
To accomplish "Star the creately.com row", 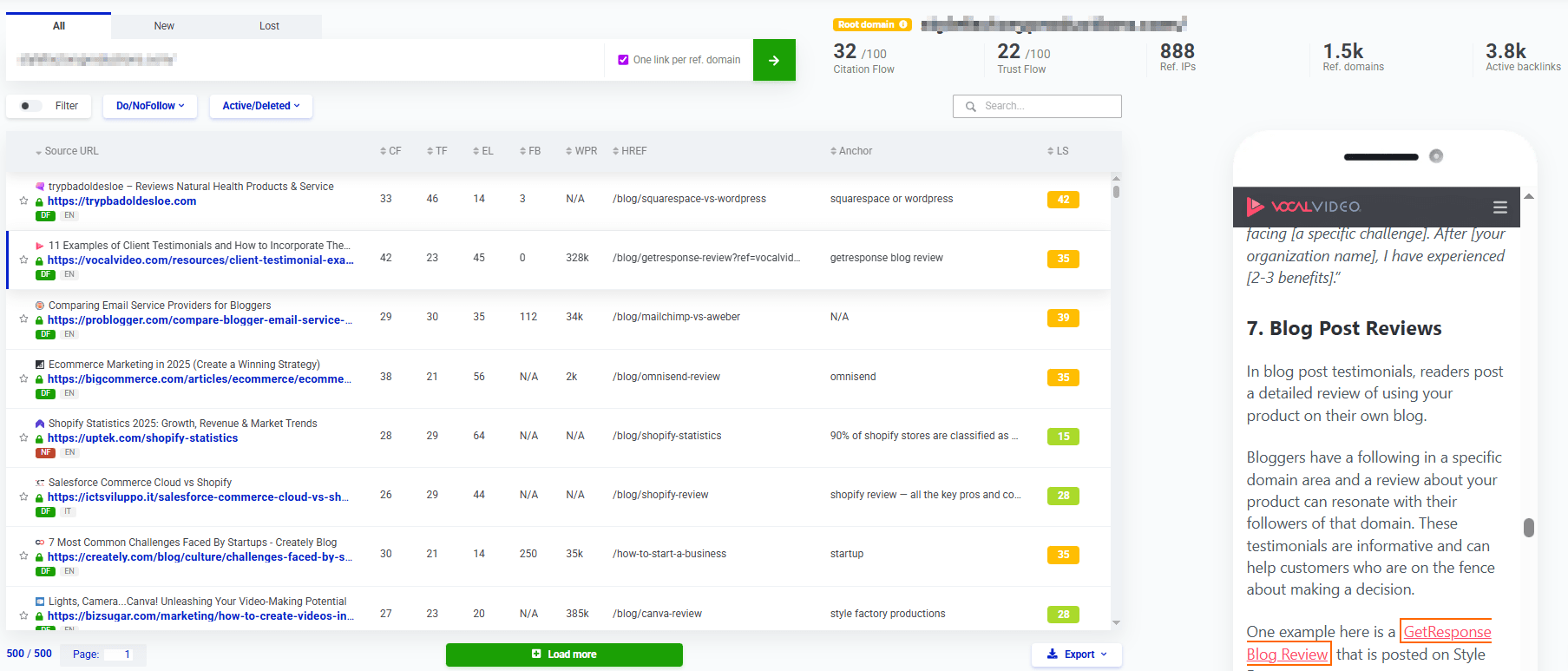I will coord(23,556).
